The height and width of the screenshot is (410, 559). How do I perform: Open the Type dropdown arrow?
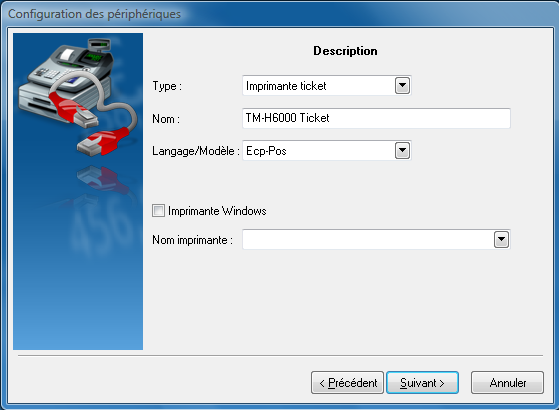pyautogui.click(x=402, y=86)
